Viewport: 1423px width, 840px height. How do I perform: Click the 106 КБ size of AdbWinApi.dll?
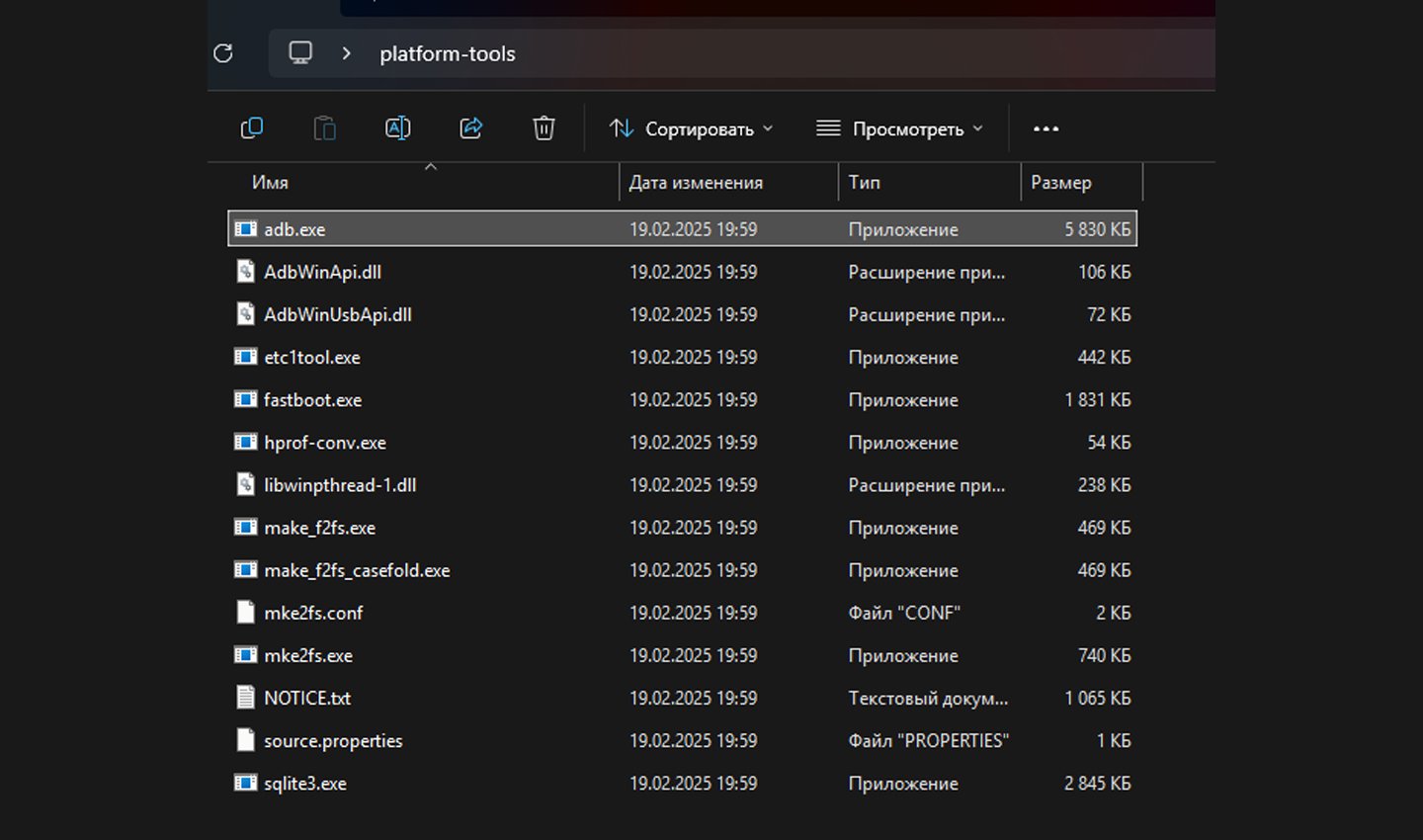[x=1105, y=272]
